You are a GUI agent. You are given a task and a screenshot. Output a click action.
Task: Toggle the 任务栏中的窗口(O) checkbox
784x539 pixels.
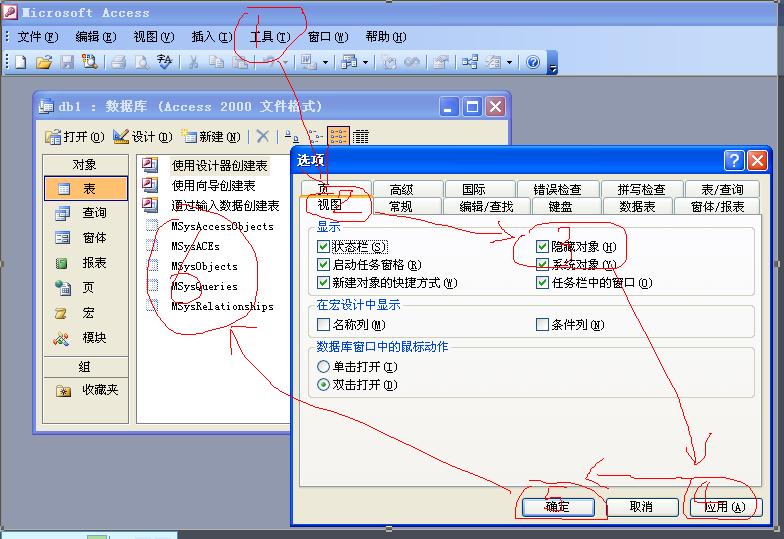click(x=542, y=282)
